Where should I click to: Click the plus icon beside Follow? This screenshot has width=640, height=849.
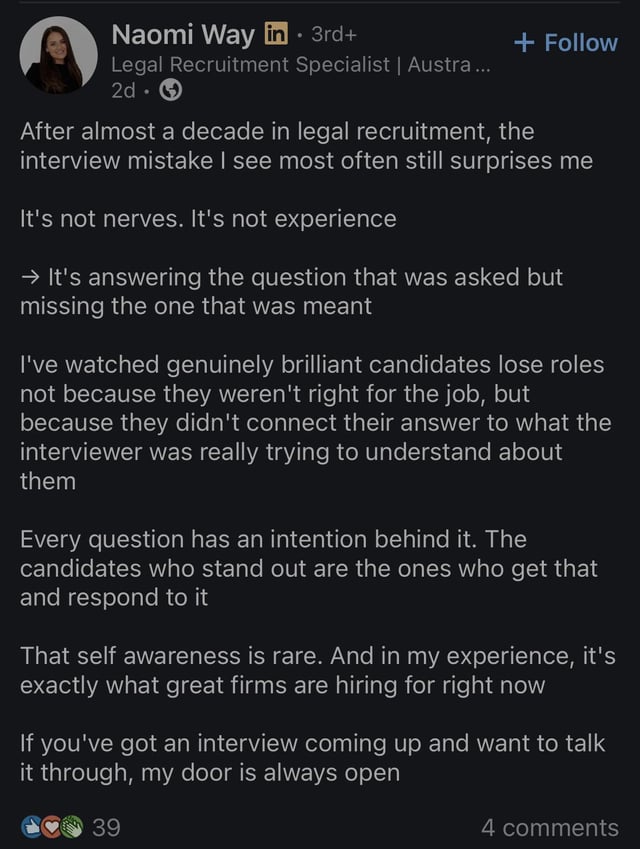pos(524,43)
